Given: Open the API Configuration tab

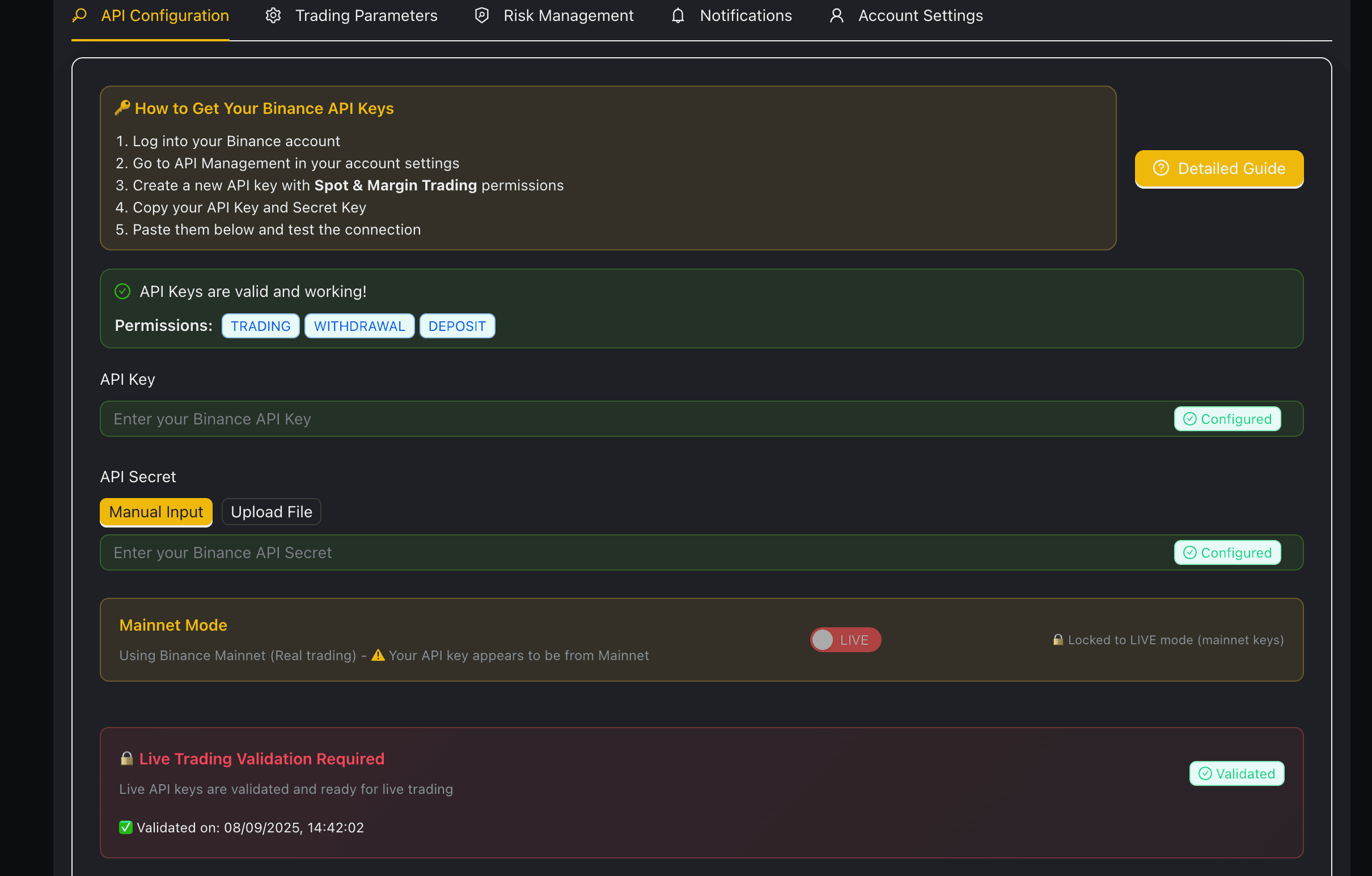Looking at the screenshot, I should pos(150,16).
